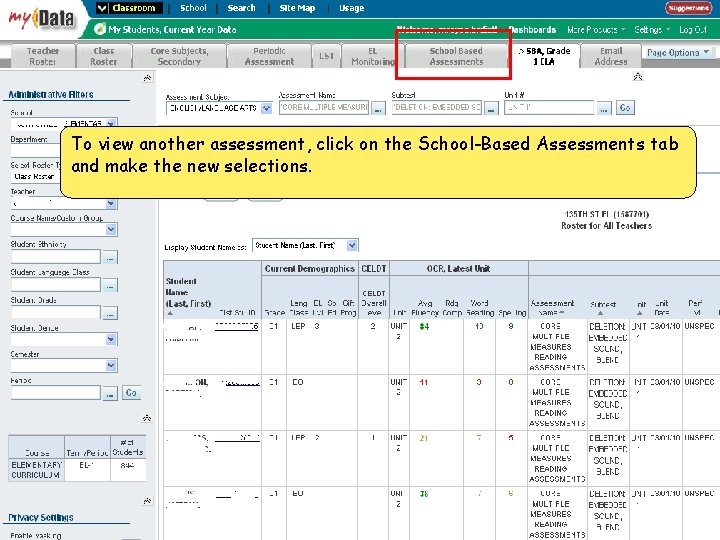Expand the More Products menu
Viewport: 720px width, 540px height.
pos(596,30)
